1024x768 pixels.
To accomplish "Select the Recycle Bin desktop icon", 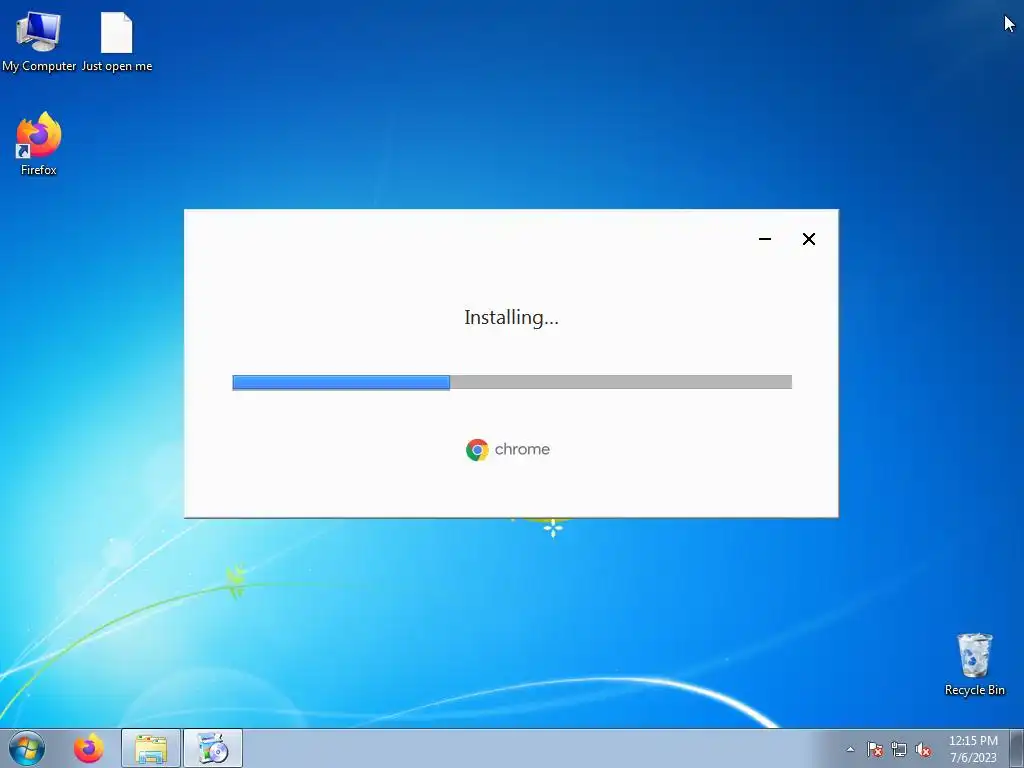I will [x=974, y=664].
